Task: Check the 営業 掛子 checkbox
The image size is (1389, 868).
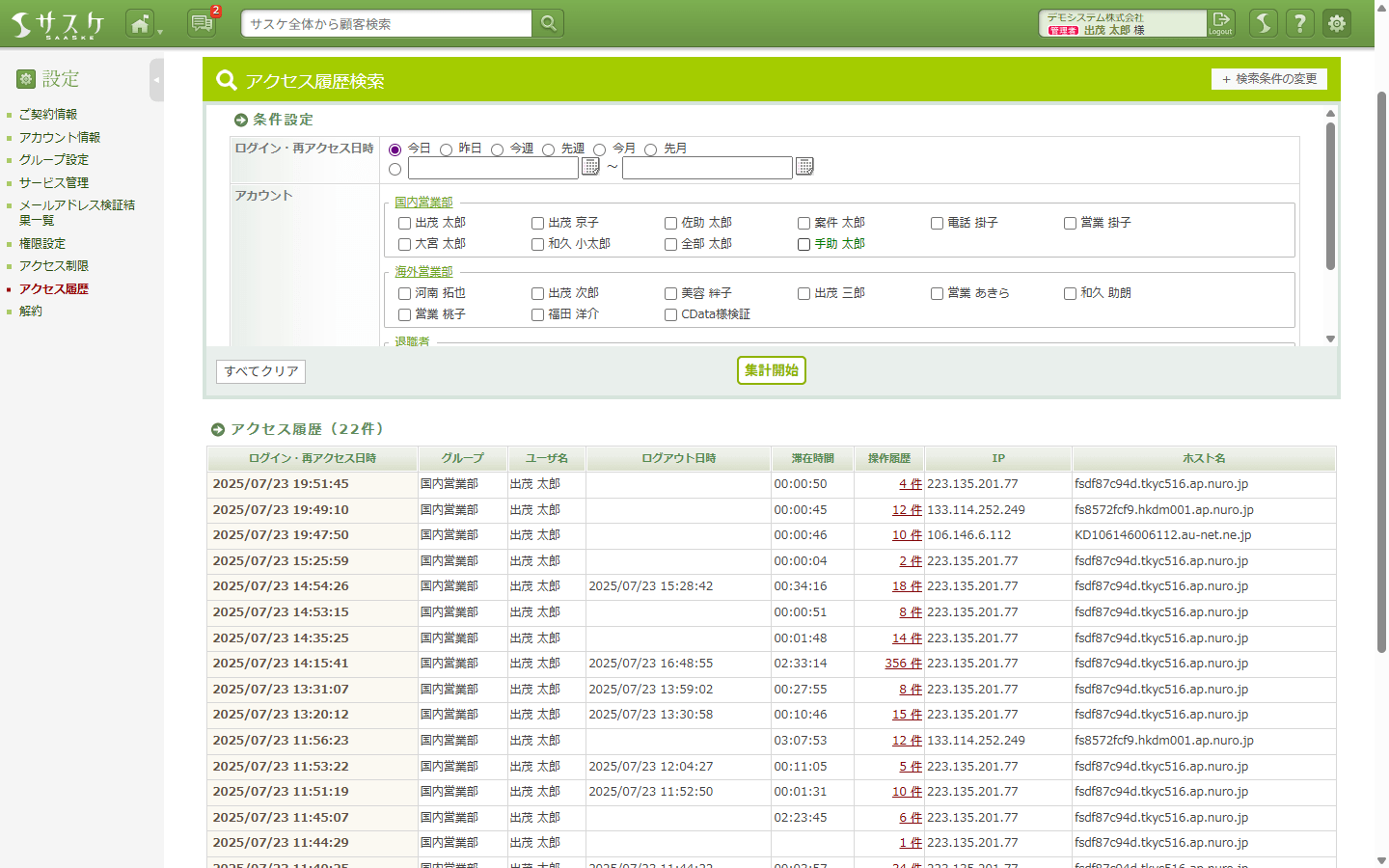Action: 1071,223
